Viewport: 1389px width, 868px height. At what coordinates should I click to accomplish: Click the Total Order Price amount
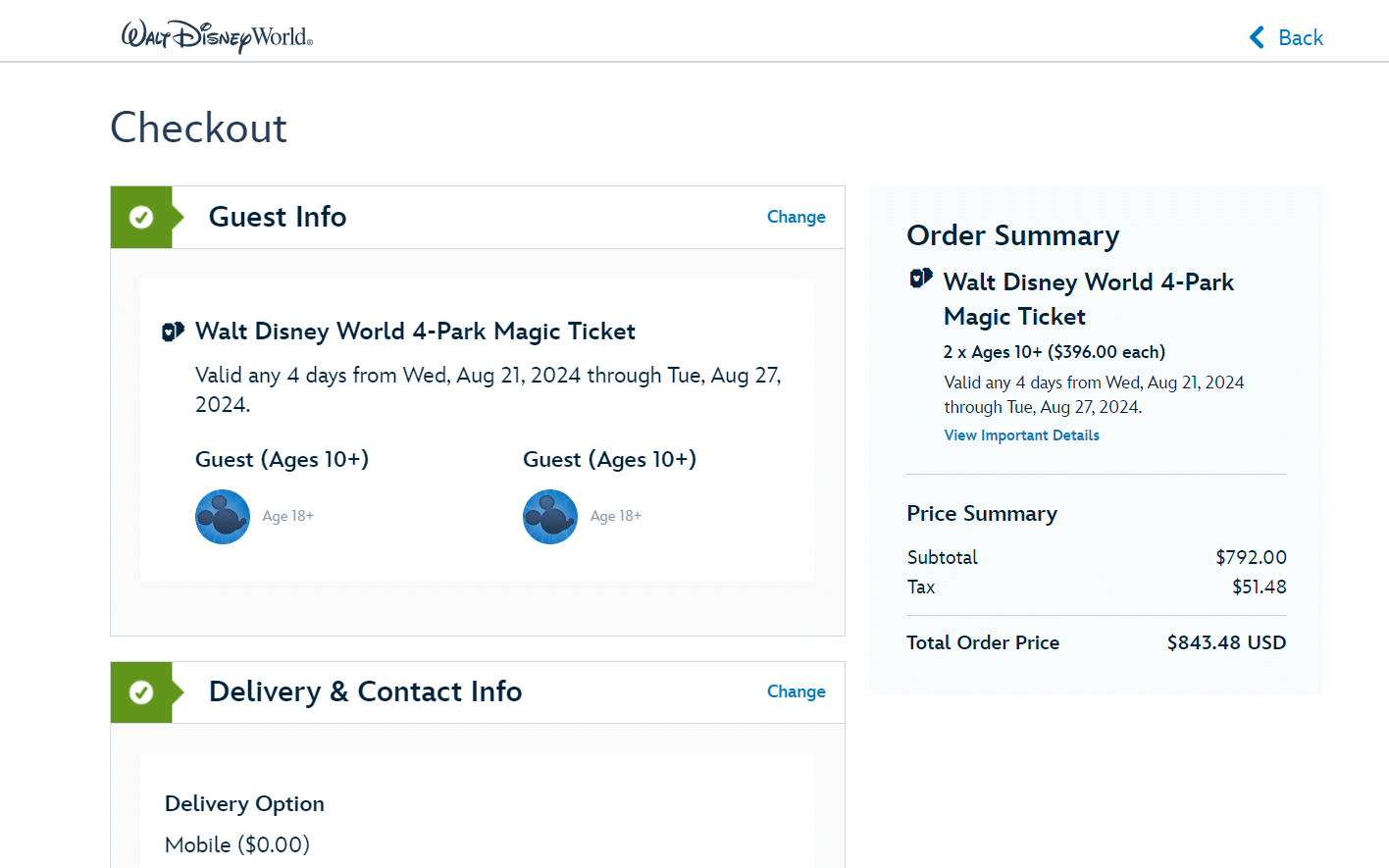pyautogui.click(x=1226, y=642)
